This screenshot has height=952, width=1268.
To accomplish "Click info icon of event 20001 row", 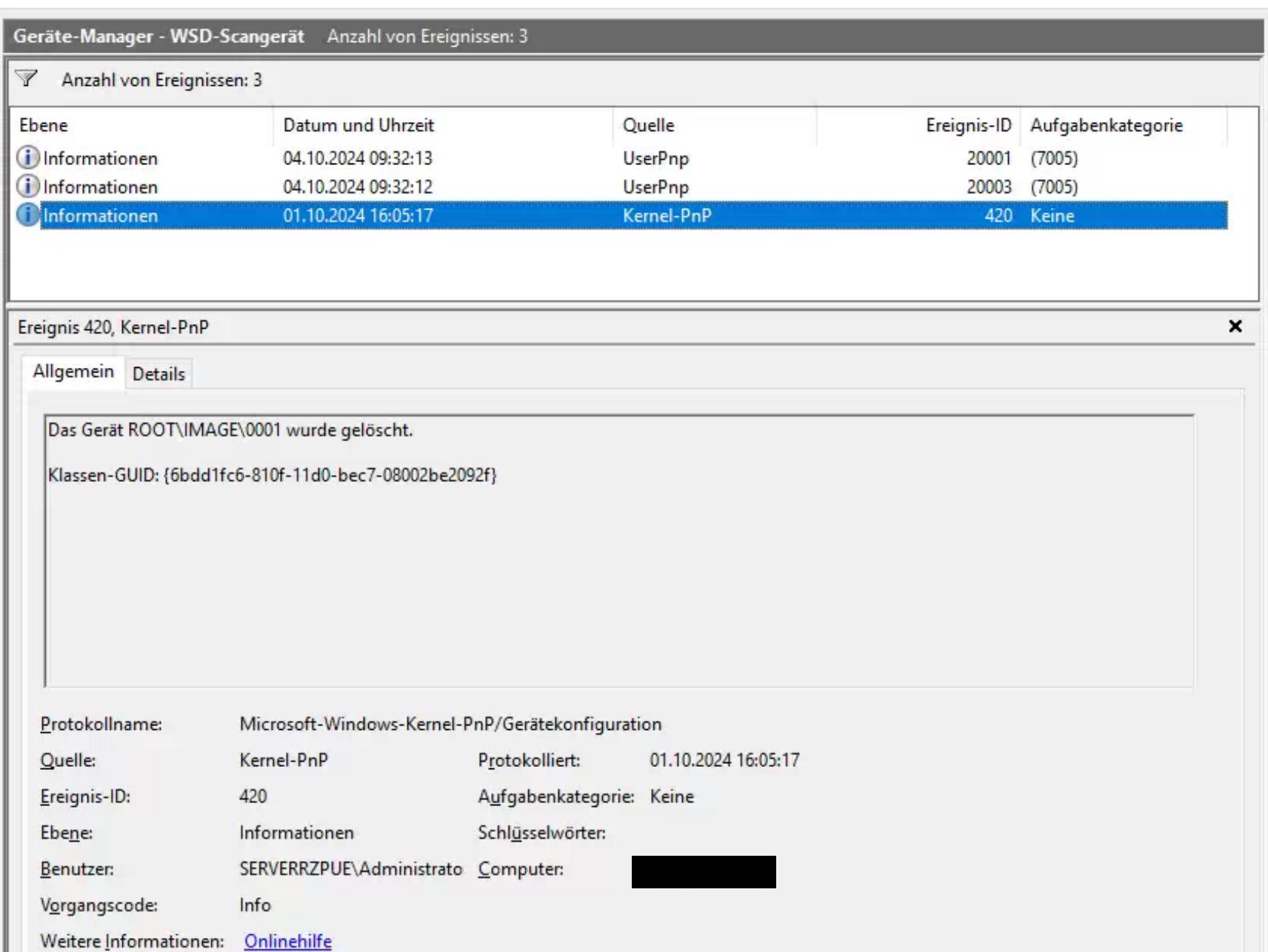I will tap(27, 158).
